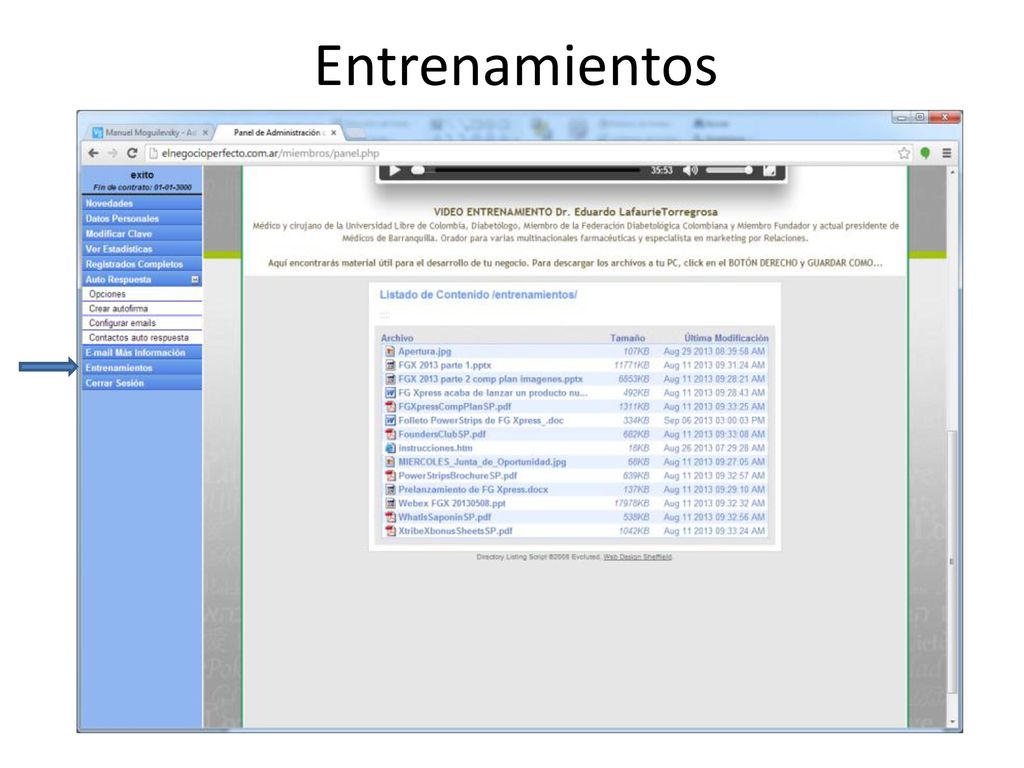Open FGX 2013 parte 1.pptx
The width and height of the screenshot is (1024, 768).
(x=445, y=365)
